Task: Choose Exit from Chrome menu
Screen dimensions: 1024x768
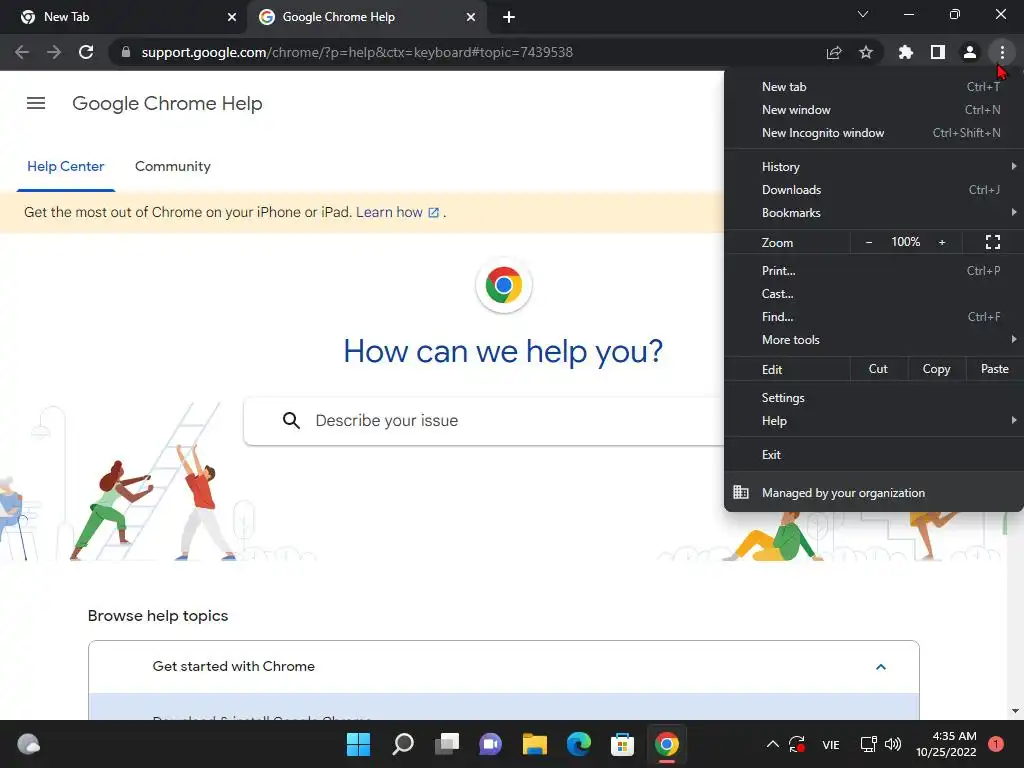Action: 874,455
